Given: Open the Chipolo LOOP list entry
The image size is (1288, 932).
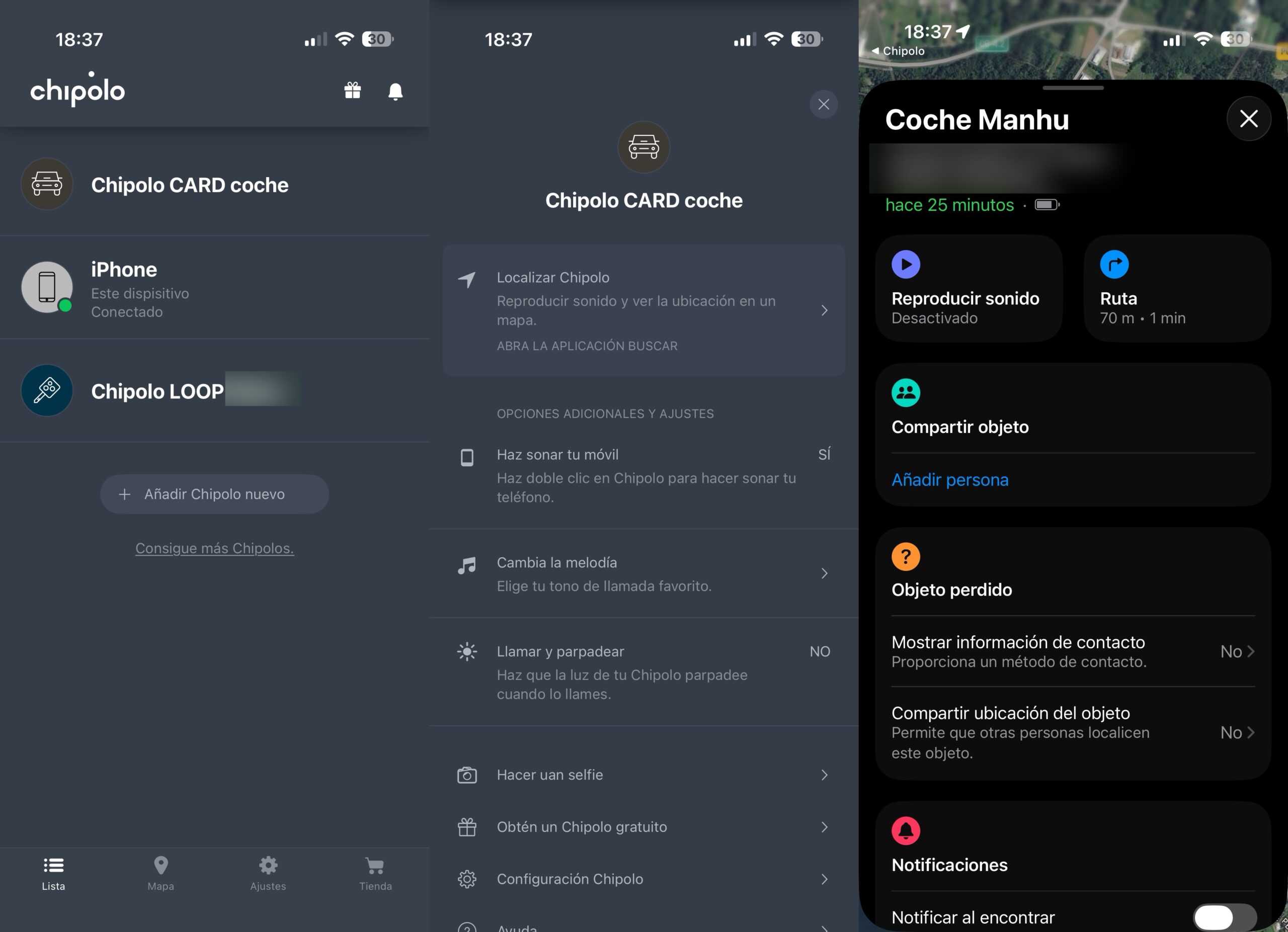Looking at the screenshot, I should [215, 390].
